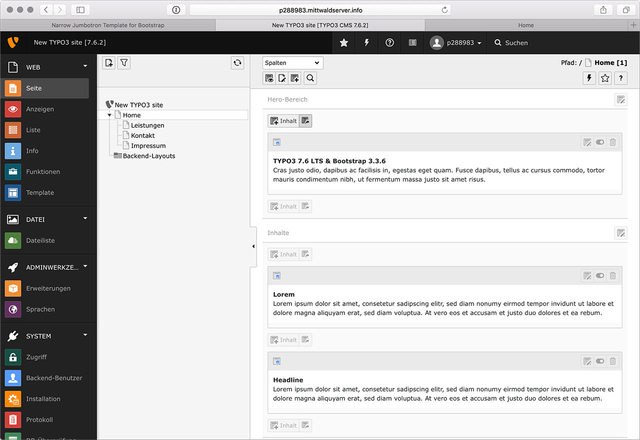Image resolution: width=640 pixels, height=440 pixels.
Task: Open the page tree filter
Action: (124, 62)
